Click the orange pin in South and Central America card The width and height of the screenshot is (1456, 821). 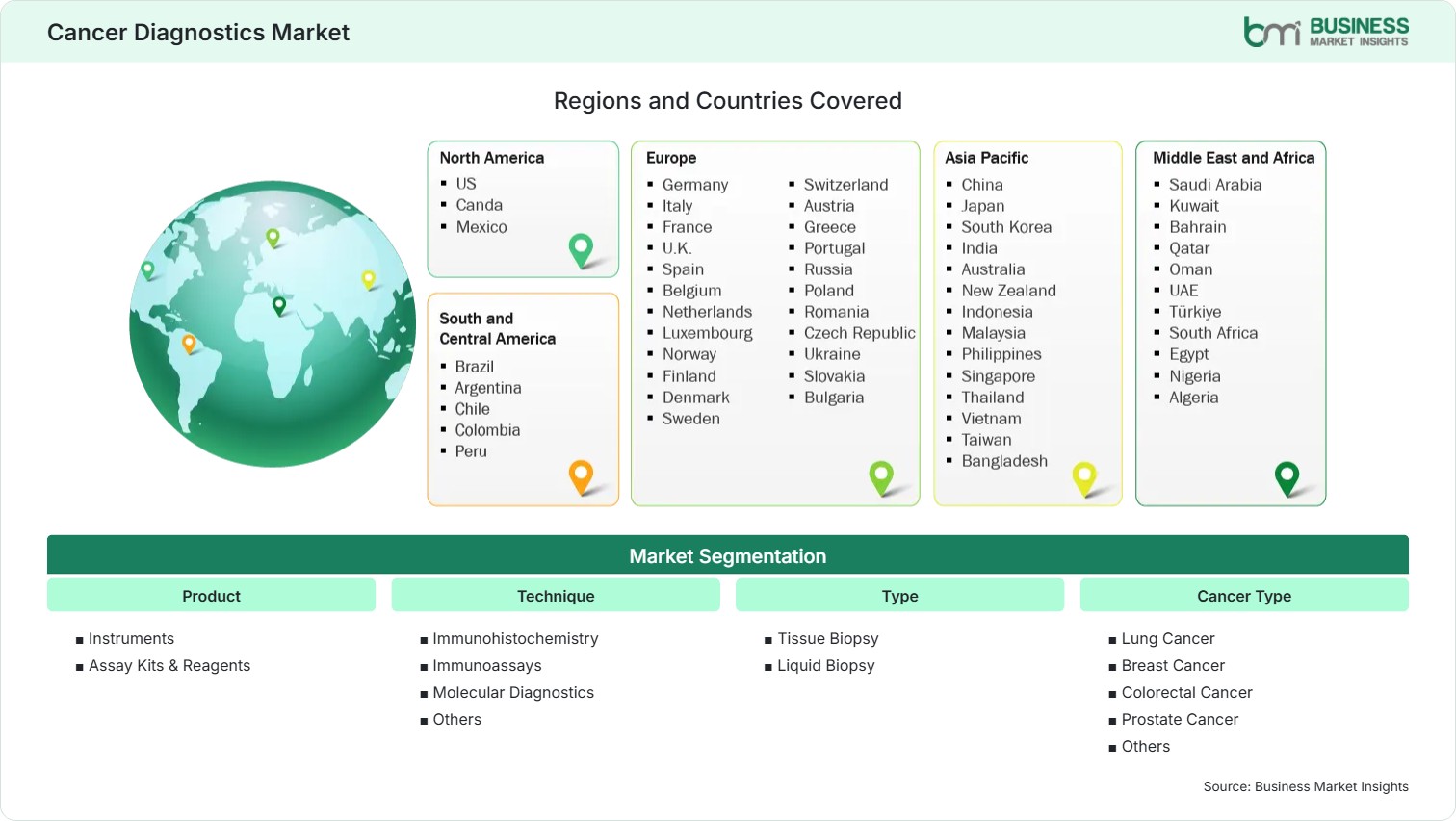pos(581,477)
